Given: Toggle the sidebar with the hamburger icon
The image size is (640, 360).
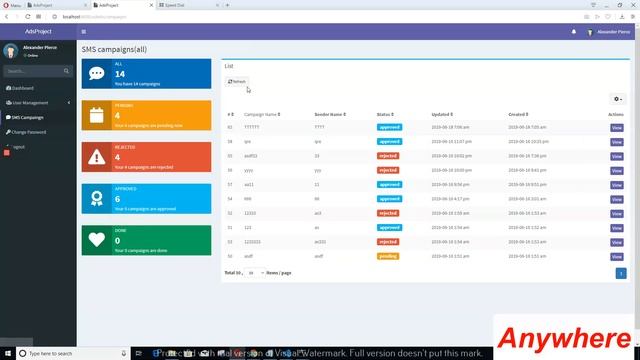Looking at the screenshot, I should point(84,31).
